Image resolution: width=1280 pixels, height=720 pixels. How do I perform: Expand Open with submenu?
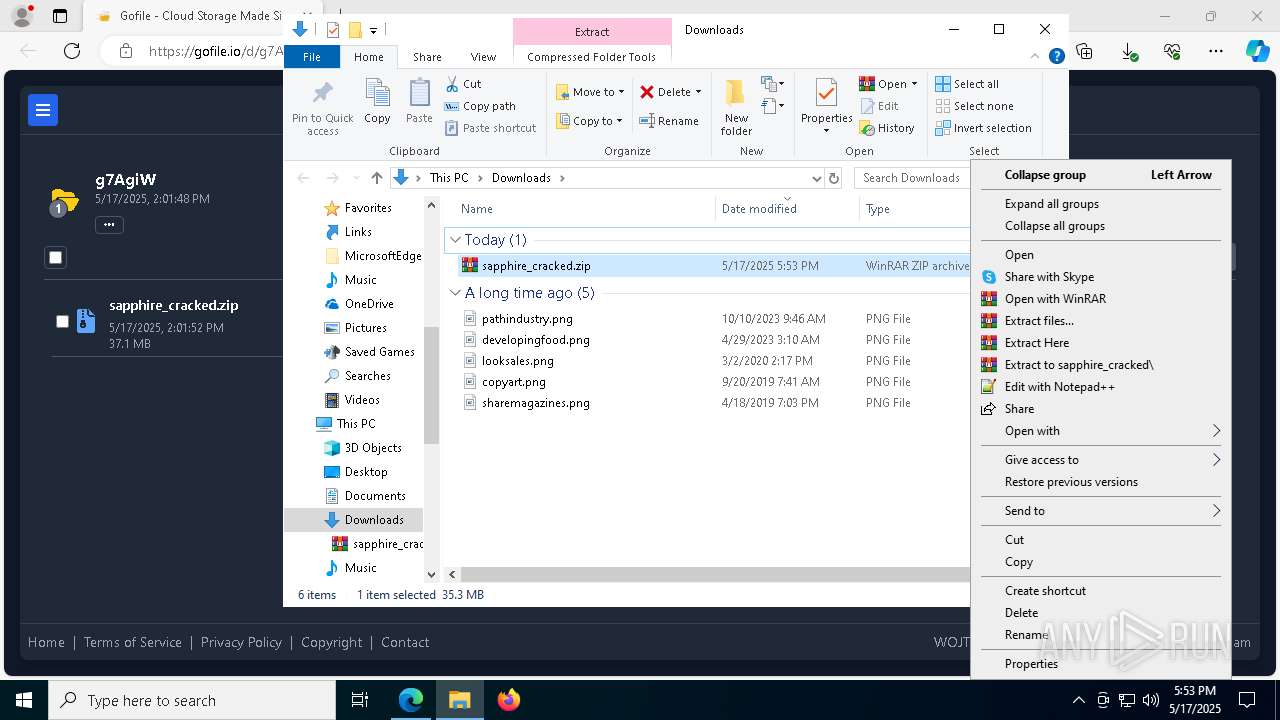(x=1100, y=431)
